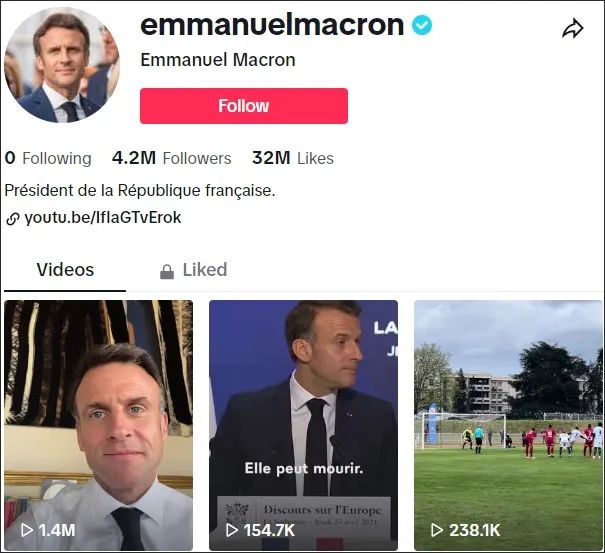
Task: Click the play icon next to 154.7K
Action: (231, 530)
